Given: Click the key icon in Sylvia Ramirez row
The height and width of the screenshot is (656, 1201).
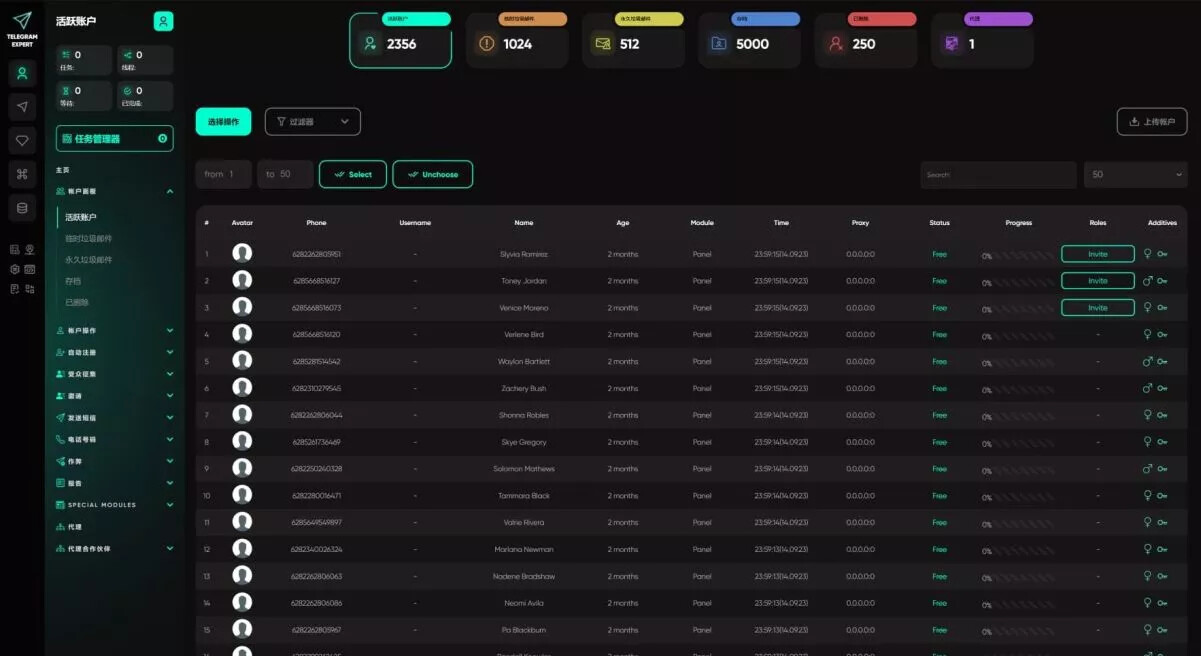Looking at the screenshot, I should point(1162,254).
